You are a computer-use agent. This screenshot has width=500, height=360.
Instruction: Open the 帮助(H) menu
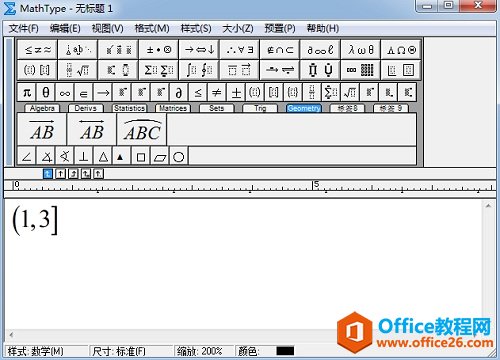(x=323, y=28)
